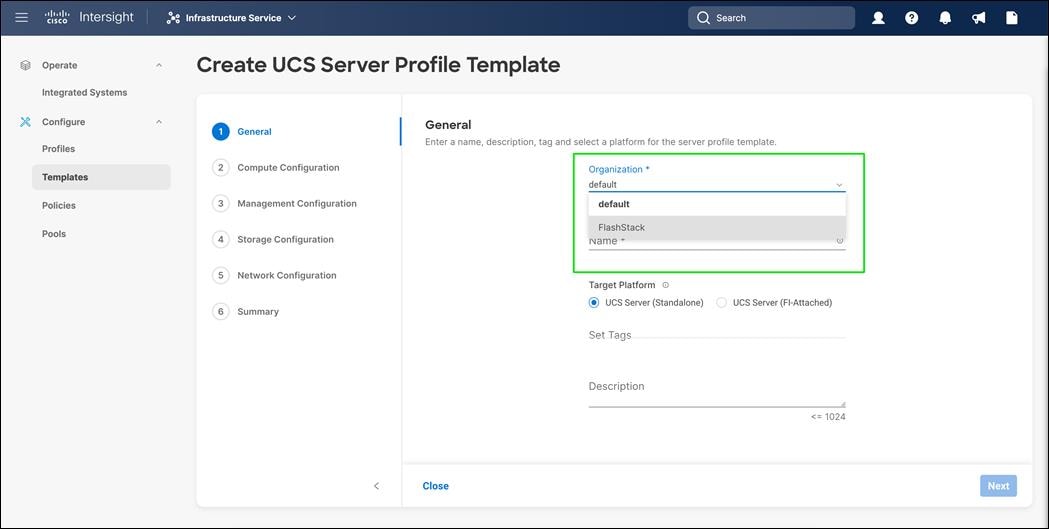
Task: Click the Description text area
Action: [717, 392]
